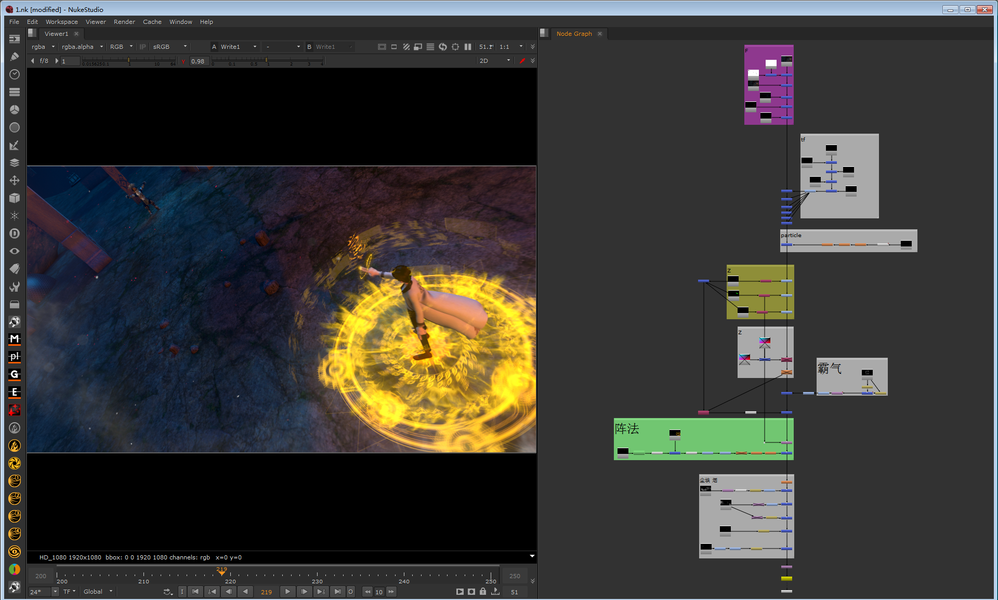The width and height of the screenshot is (998, 600).
Task: Click the gamma value 0.98 field
Action: coord(198,61)
